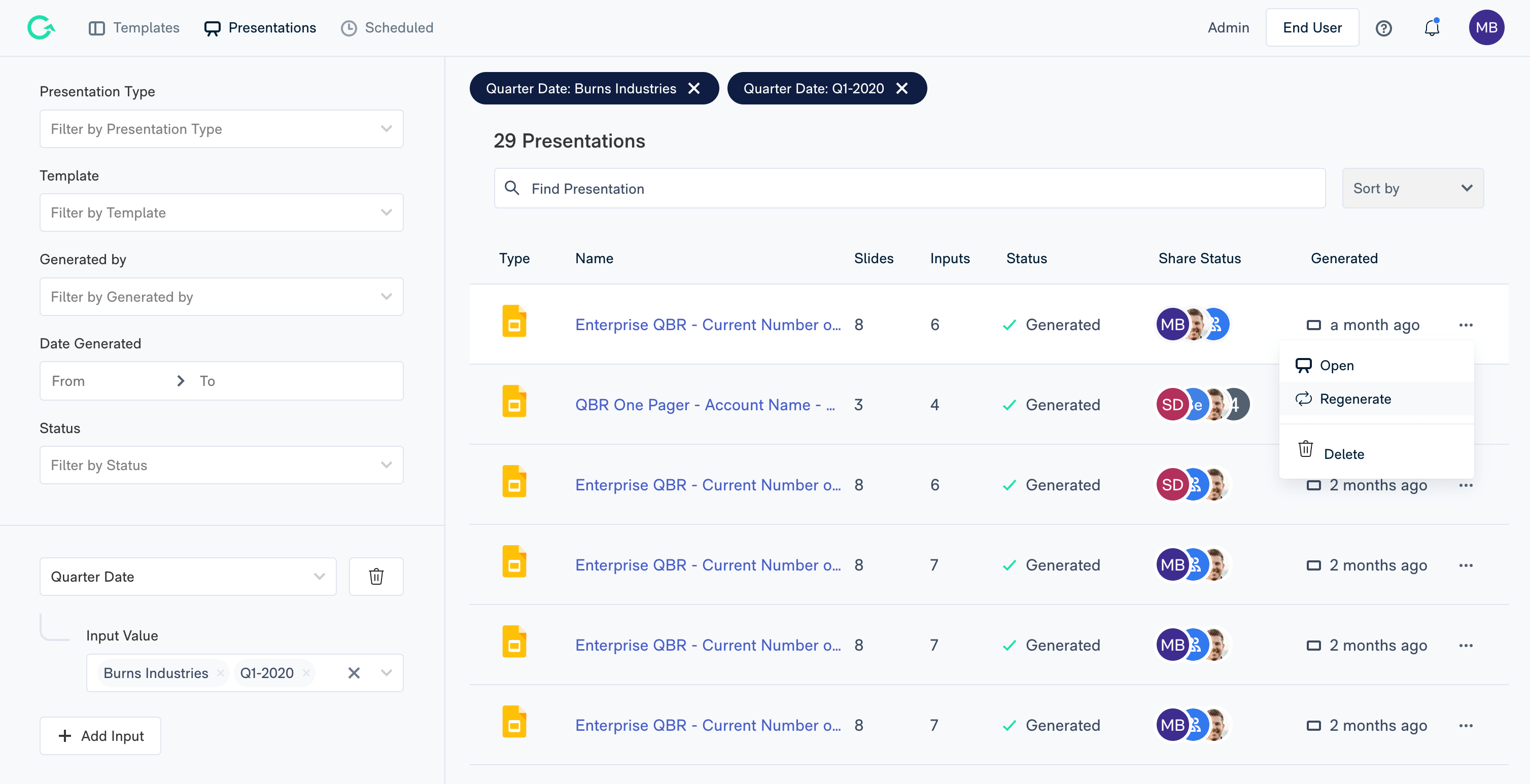Choose Delete in the context menu

tap(1343, 454)
